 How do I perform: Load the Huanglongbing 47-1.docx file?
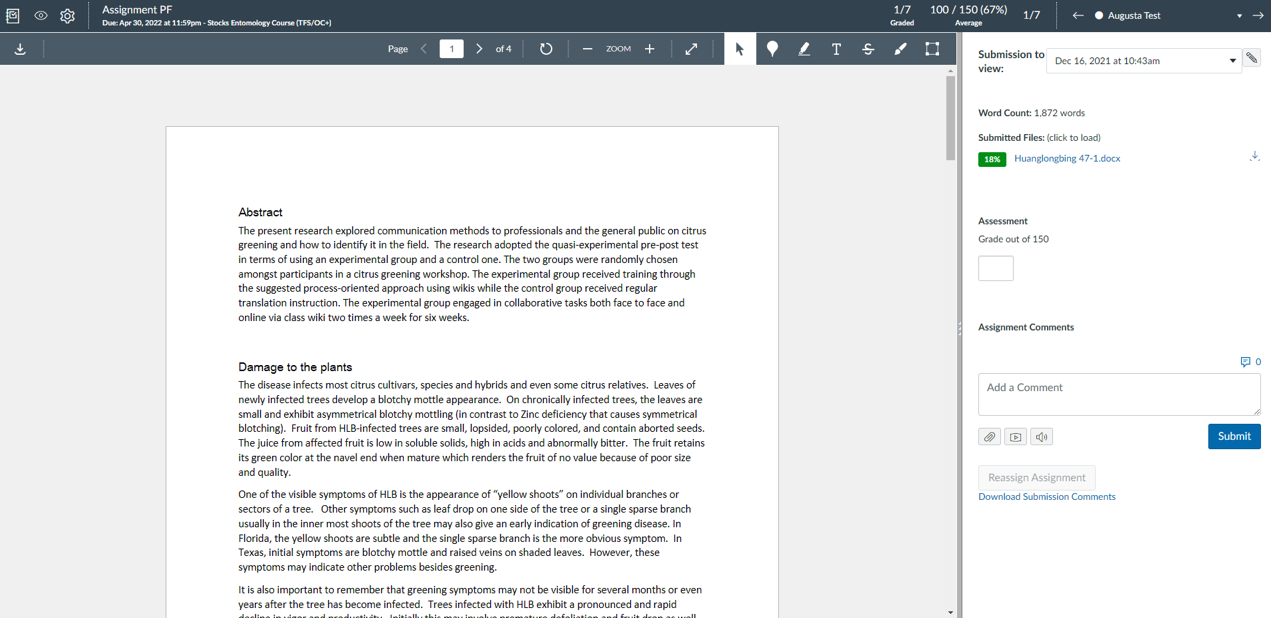pyautogui.click(x=1067, y=158)
